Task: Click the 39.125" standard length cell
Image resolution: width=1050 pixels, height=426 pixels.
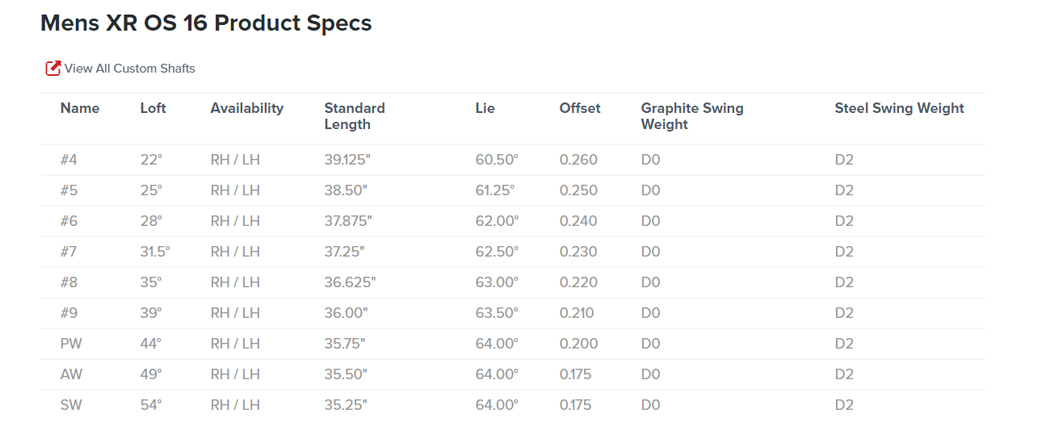Action: (x=348, y=160)
